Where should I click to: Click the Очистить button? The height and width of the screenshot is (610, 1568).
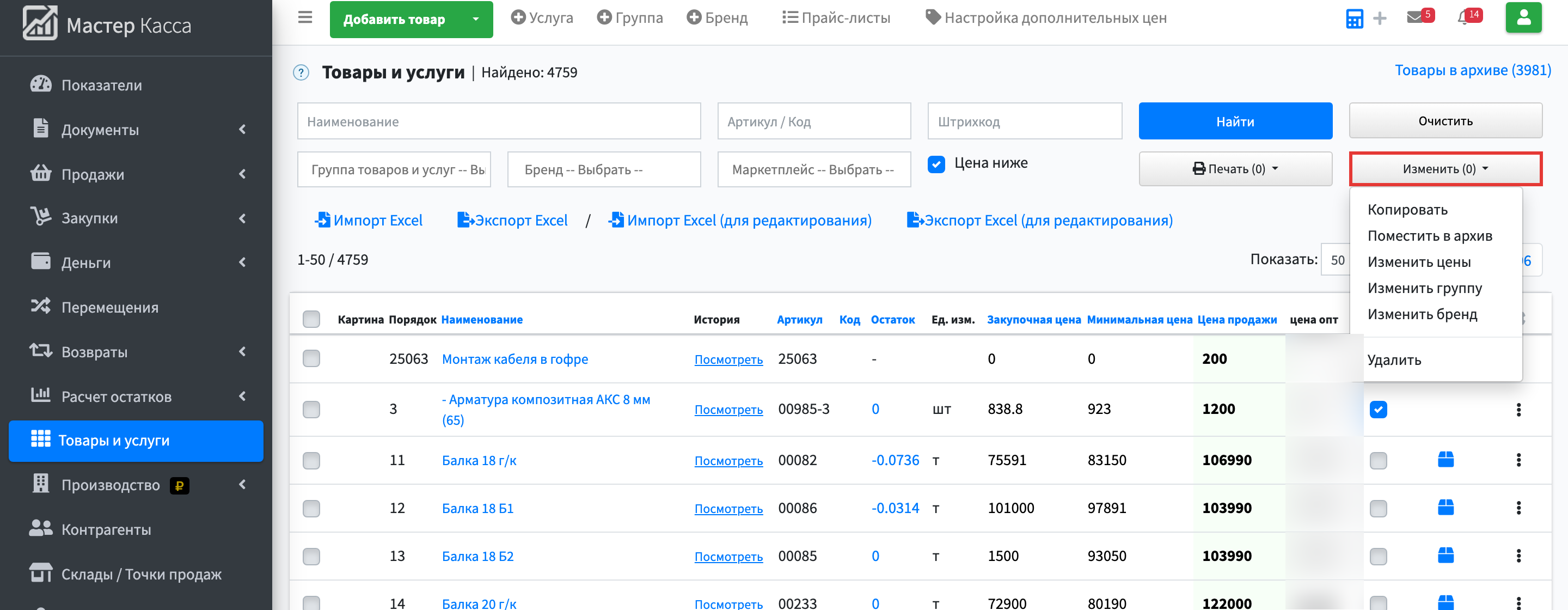coord(1445,120)
